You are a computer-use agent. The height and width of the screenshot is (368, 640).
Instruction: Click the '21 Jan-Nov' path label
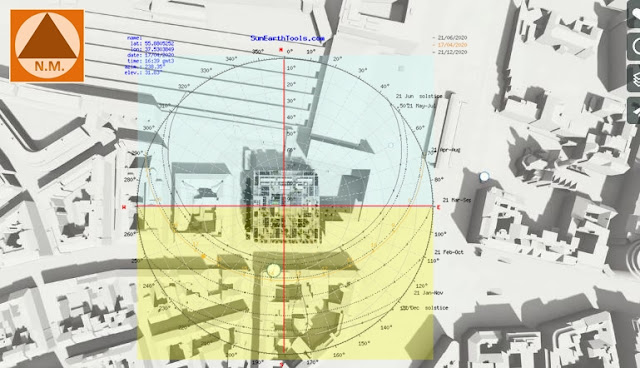pyautogui.click(x=429, y=293)
